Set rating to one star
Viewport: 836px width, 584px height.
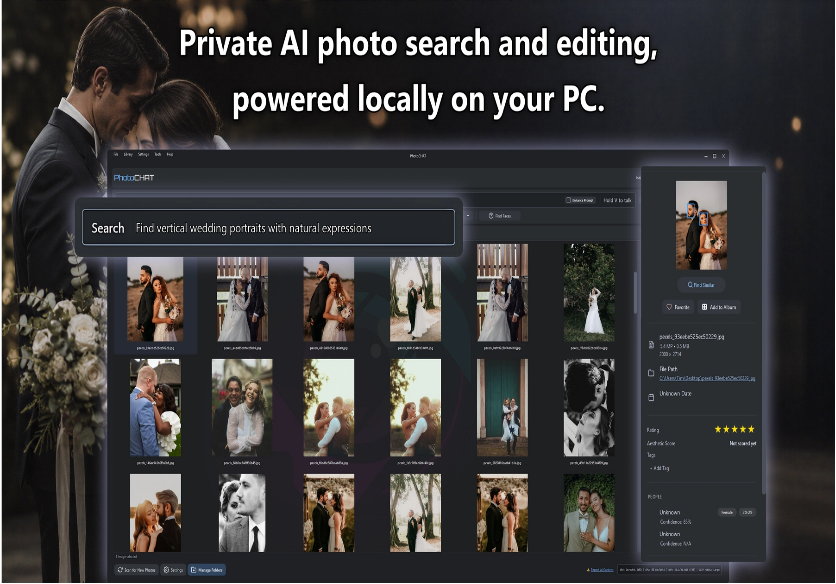click(x=718, y=429)
